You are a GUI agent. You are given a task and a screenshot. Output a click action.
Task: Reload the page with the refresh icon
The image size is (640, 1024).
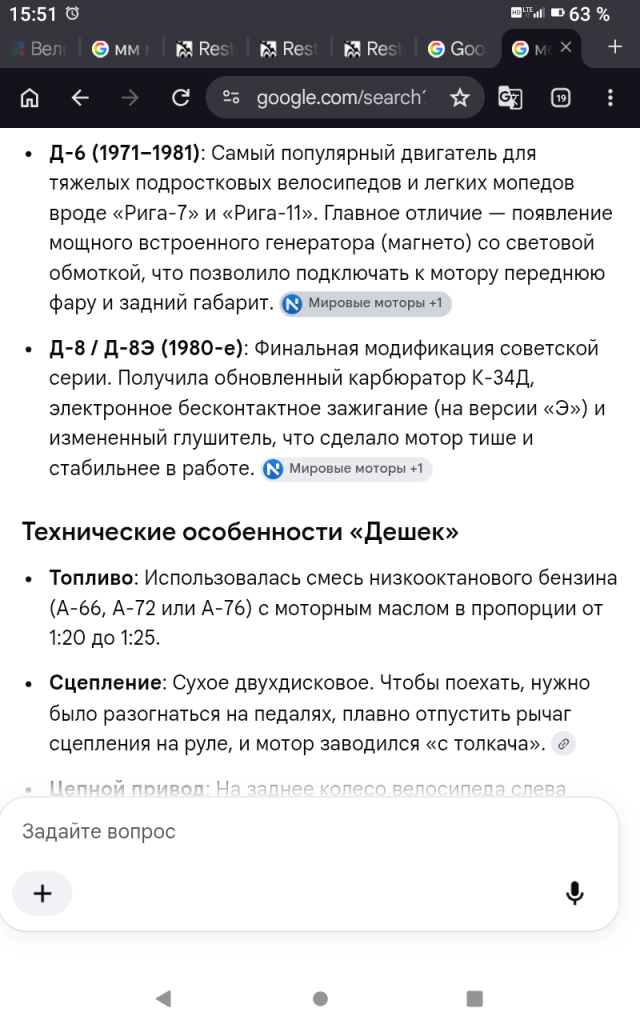click(181, 98)
